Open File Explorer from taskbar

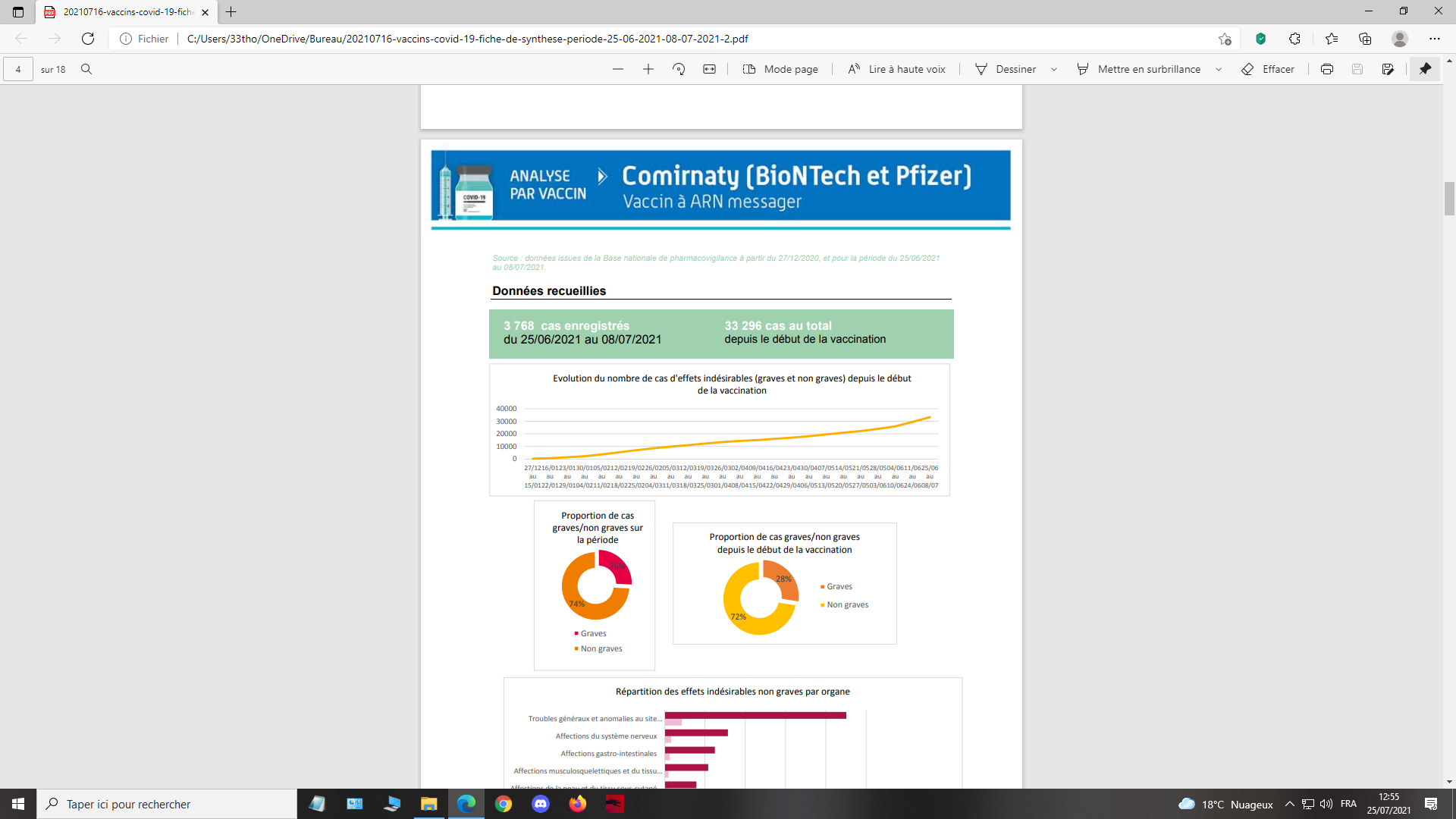(x=429, y=804)
